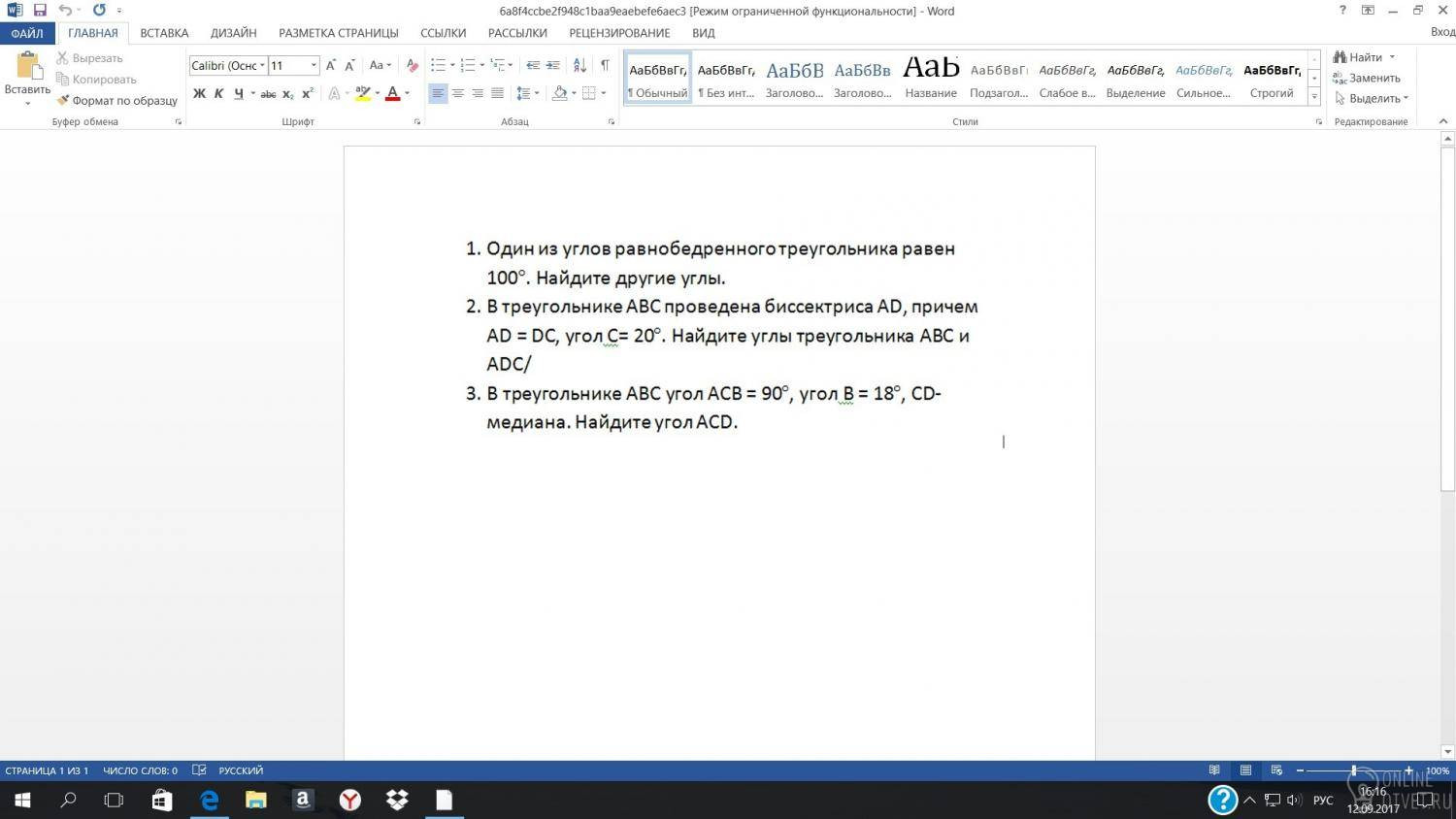The height and width of the screenshot is (819, 1456).
Task: Apply subscript formatting
Action: [x=288, y=94]
